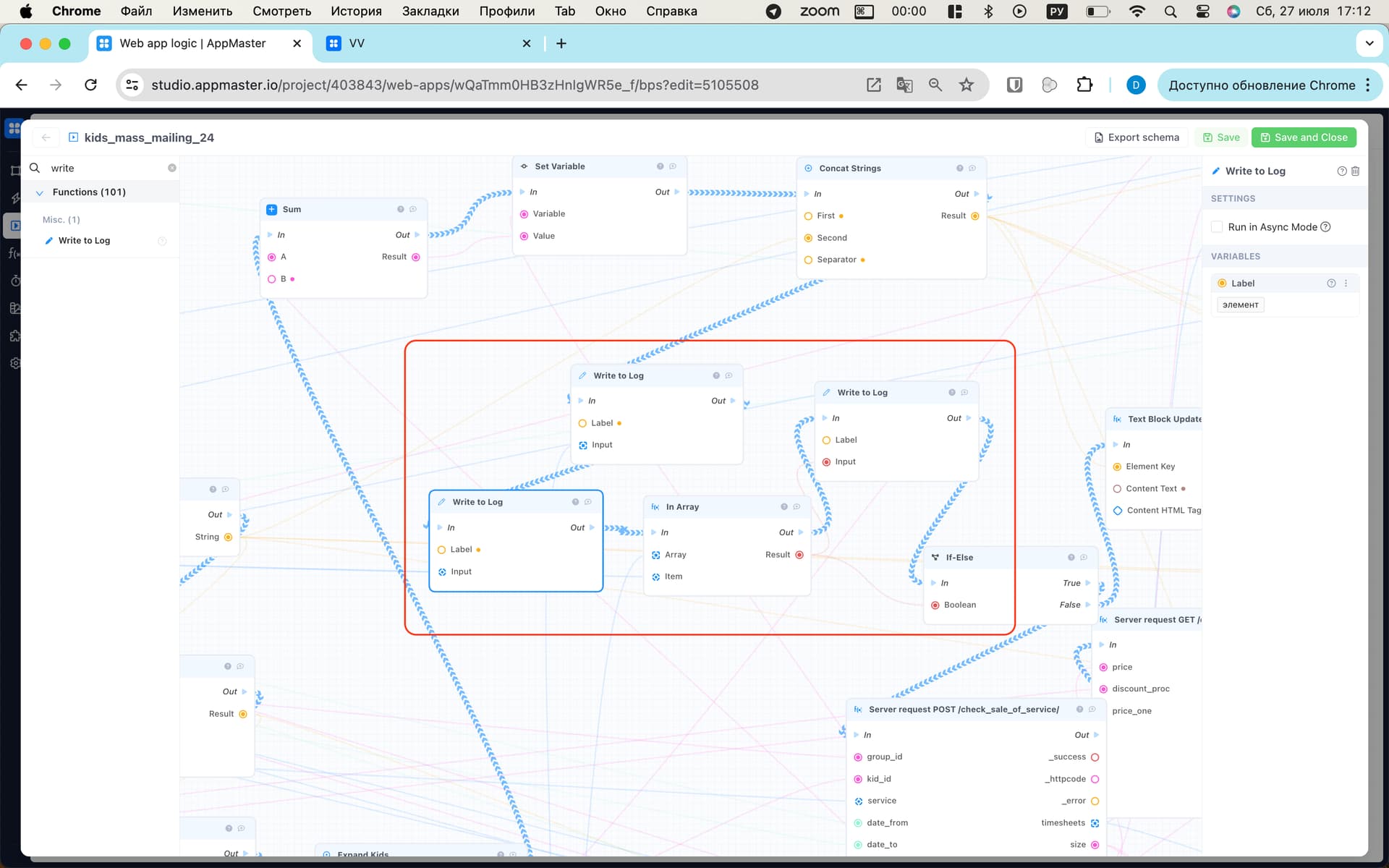Click the write search input field

coord(107,168)
